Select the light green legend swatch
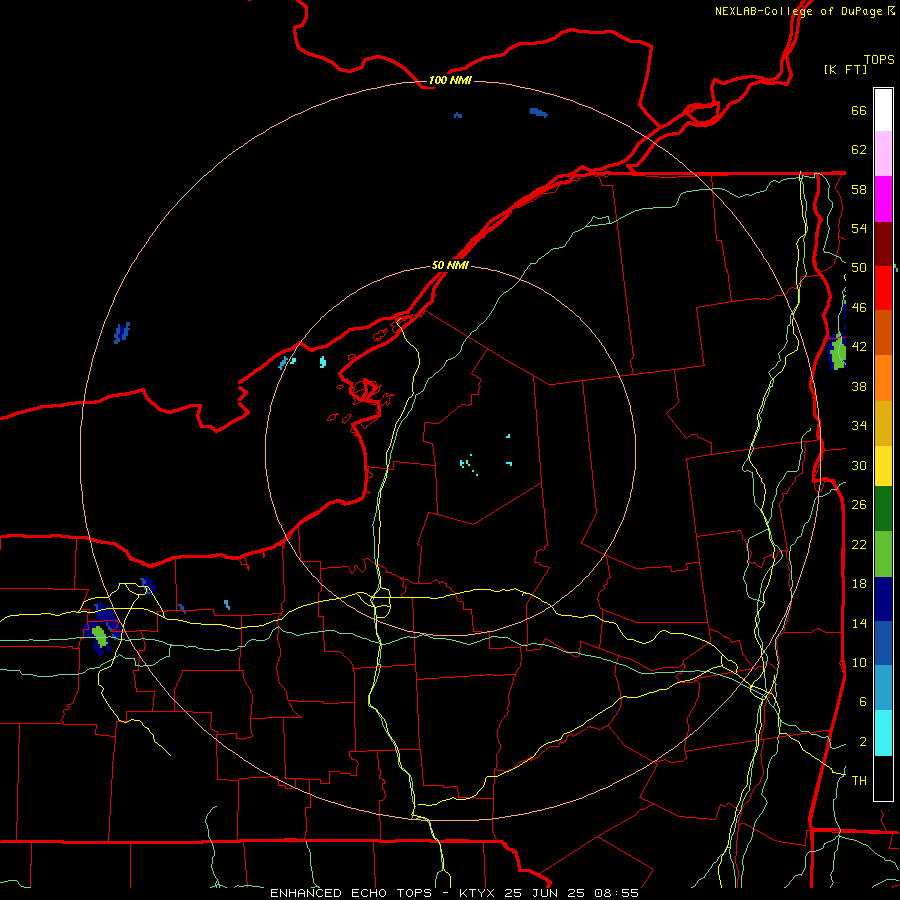 coord(883,554)
